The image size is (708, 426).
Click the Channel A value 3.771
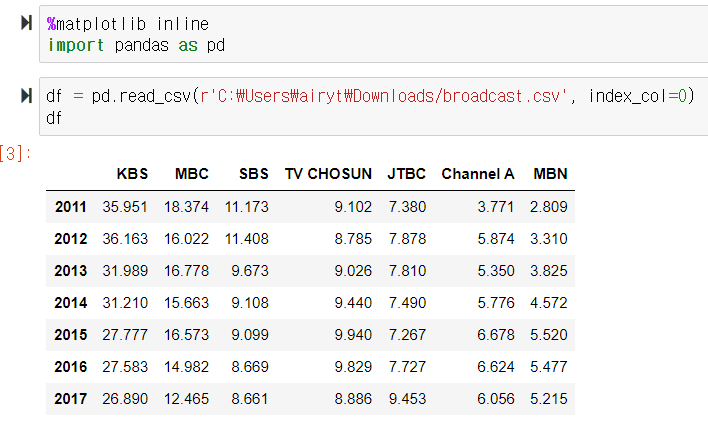coord(496,207)
